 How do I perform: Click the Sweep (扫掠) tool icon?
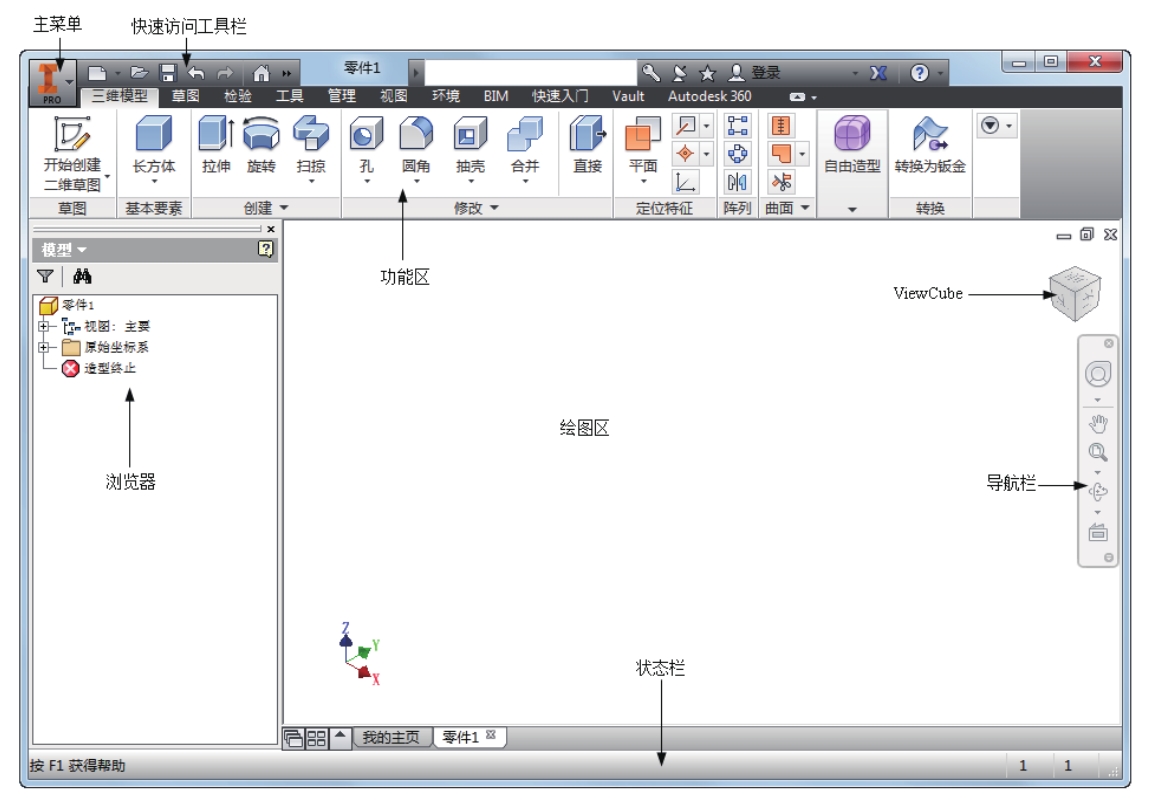pos(310,134)
